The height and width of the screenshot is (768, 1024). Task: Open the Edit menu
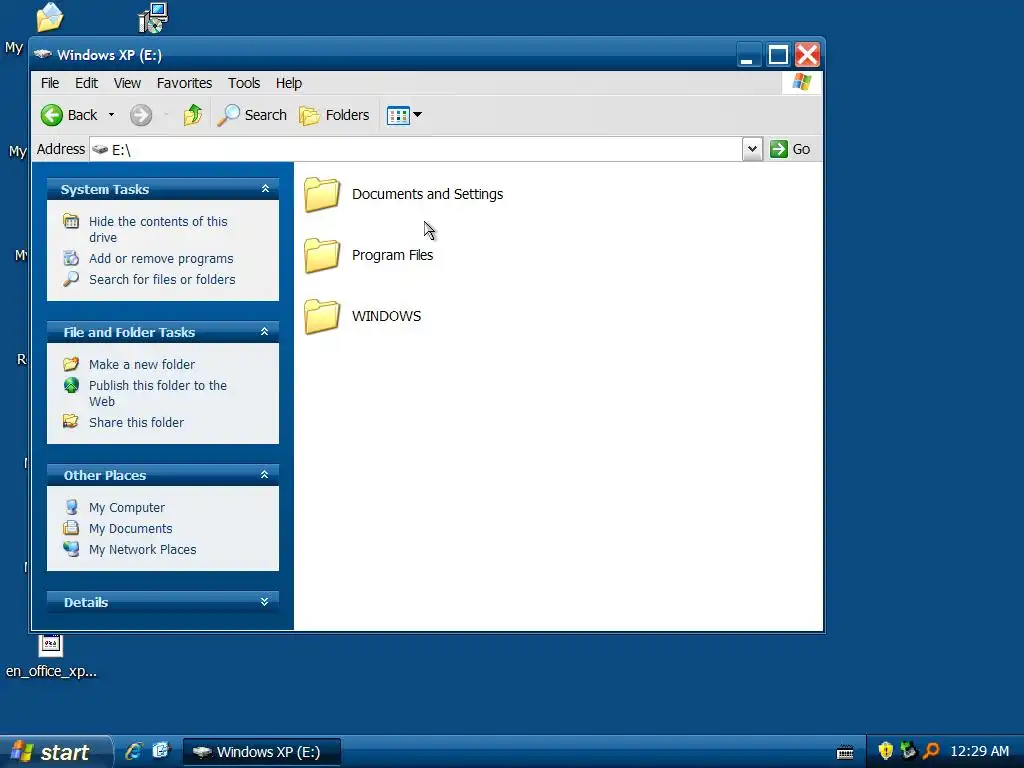86,83
